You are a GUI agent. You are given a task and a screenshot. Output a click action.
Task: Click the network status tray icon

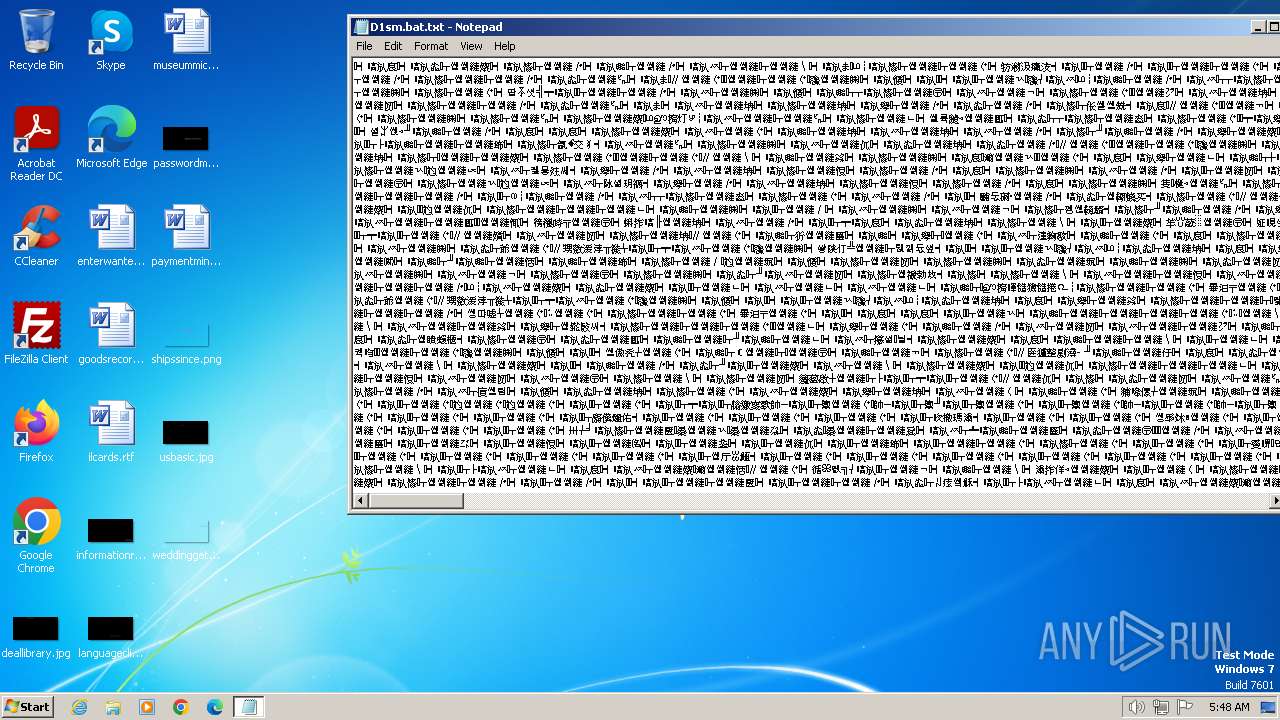[x=1160, y=707]
